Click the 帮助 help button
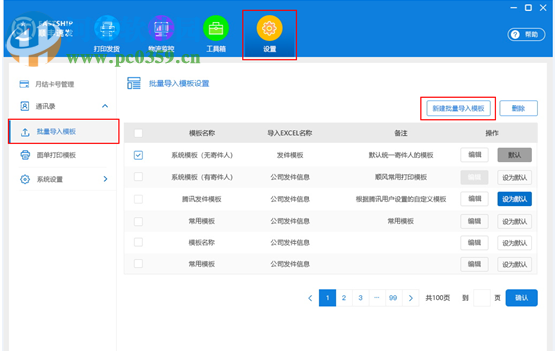Viewport: 555px width, 362px height. [526, 34]
